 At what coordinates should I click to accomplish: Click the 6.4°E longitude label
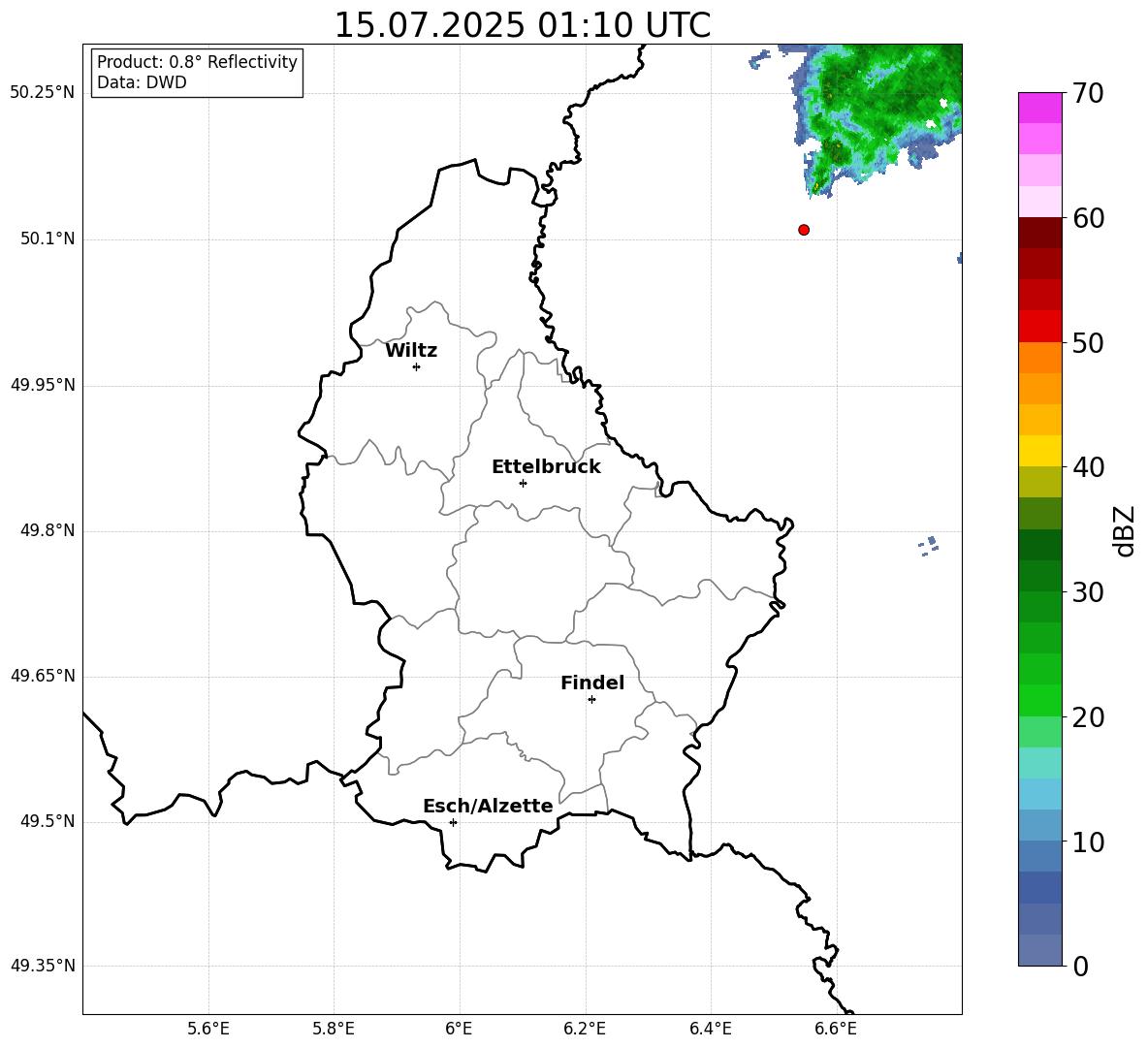[710, 1029]
